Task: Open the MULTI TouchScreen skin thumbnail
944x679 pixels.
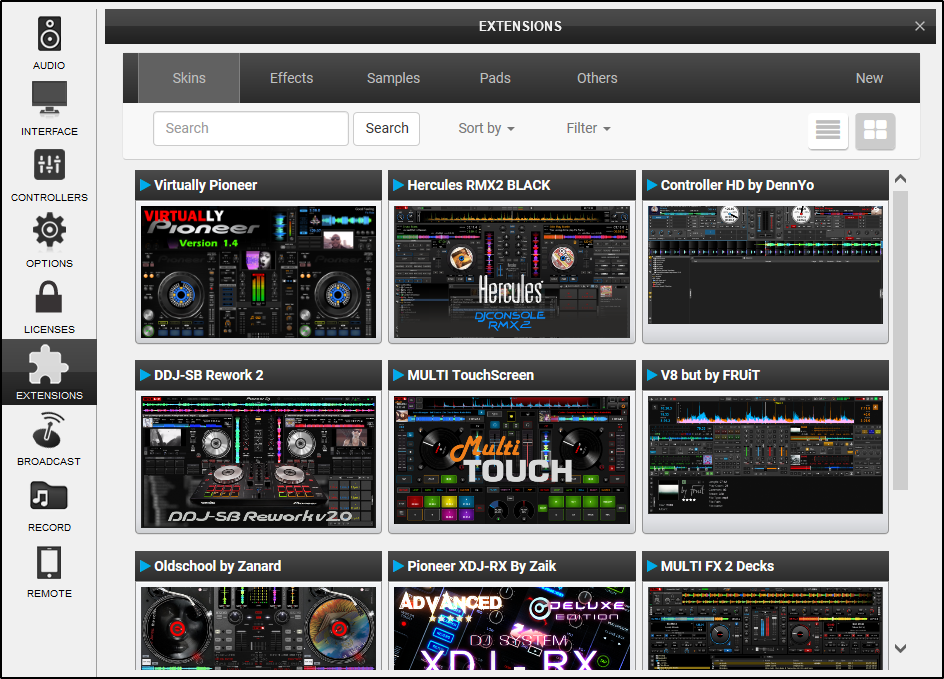Action: coord(512,460)
